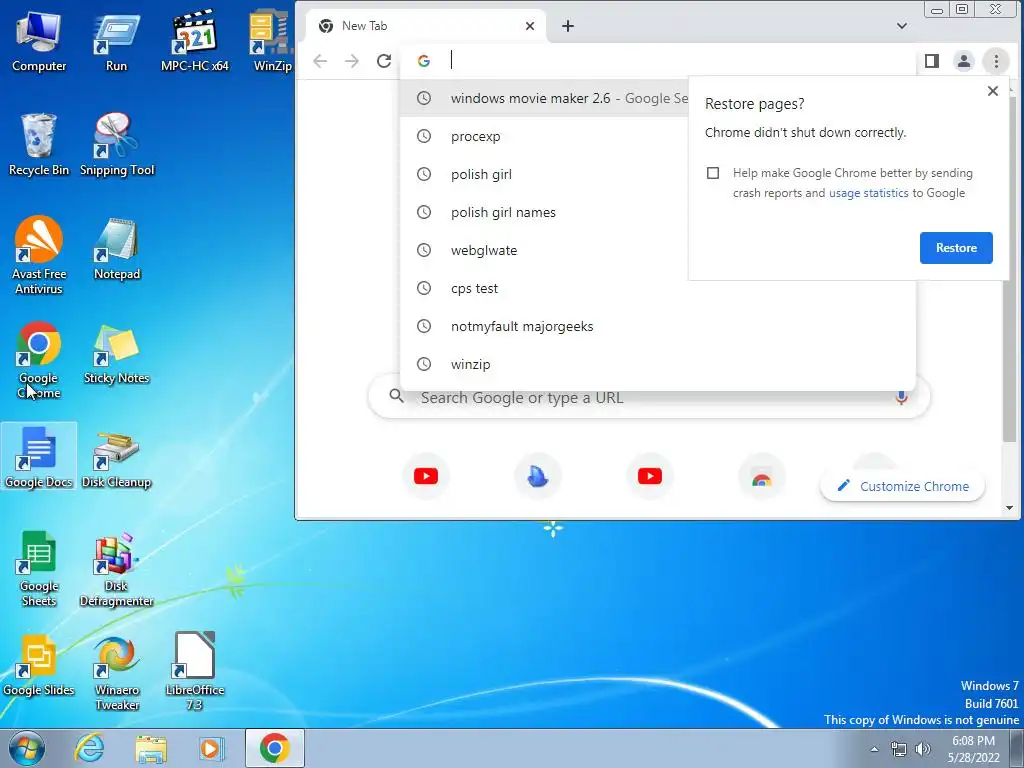Select the Snipping Tool shortcut
The height and width of the screenshot is (768, 1024).
pos(117,144)
